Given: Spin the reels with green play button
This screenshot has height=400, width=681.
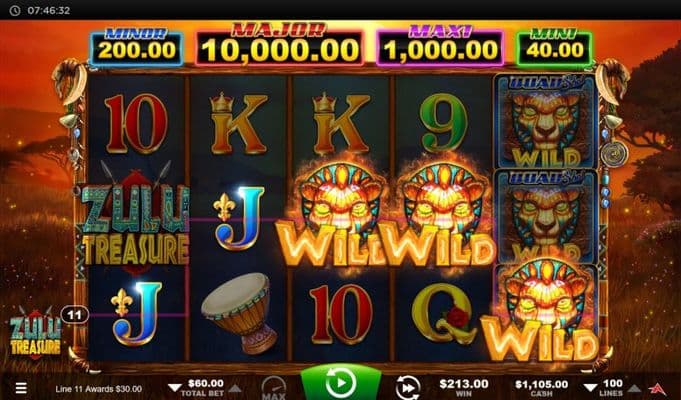Looking at the screenshot, I should [341, 382].
